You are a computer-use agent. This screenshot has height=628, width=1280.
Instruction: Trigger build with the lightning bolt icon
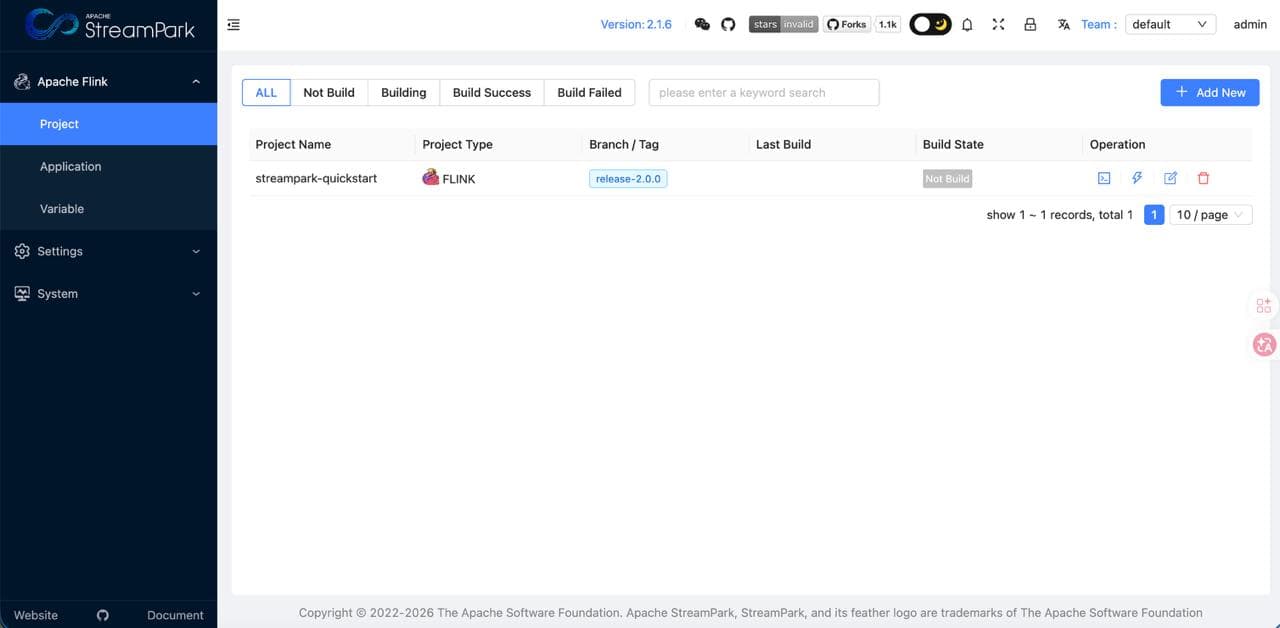point(1137,178)
